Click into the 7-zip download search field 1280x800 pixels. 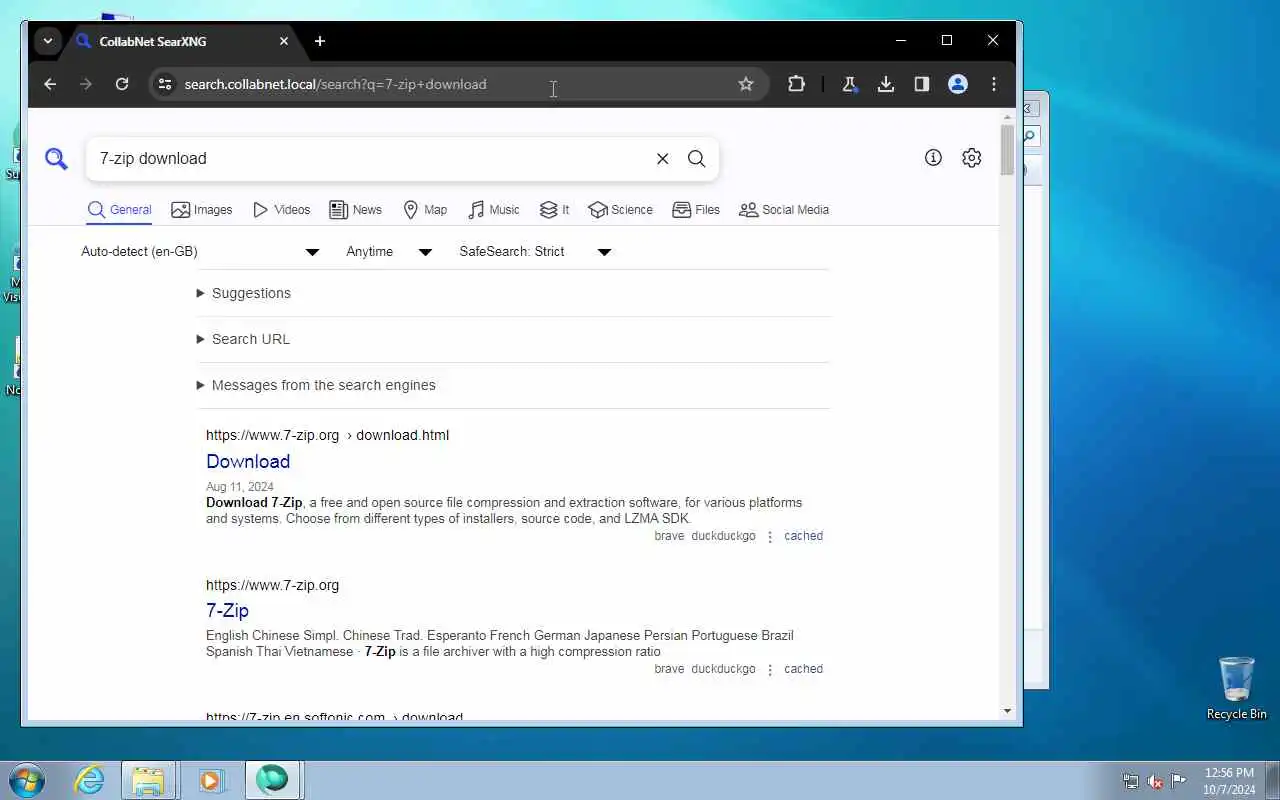(370, 158)
